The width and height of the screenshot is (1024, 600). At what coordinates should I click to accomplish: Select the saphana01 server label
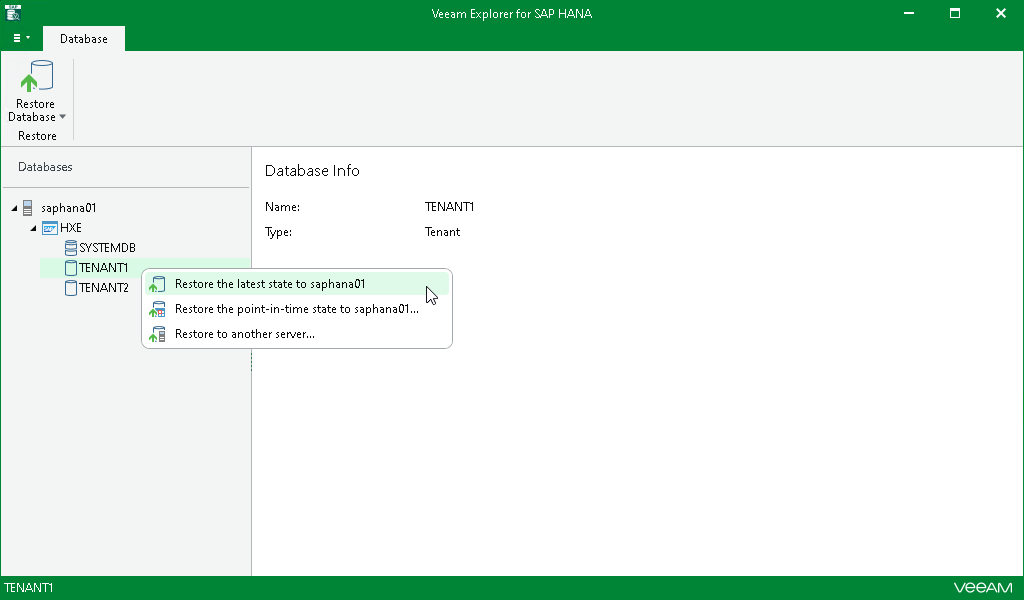(69, 208)
